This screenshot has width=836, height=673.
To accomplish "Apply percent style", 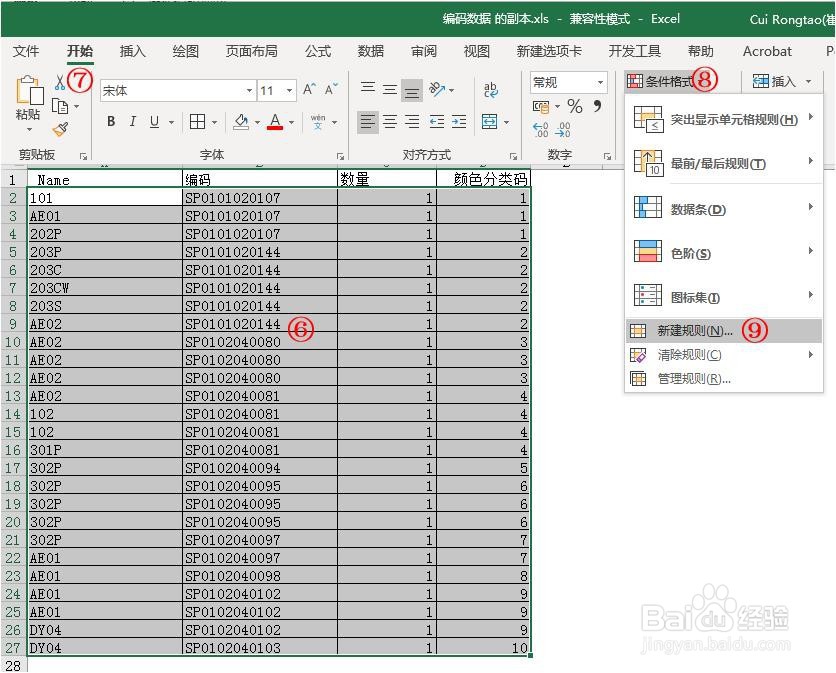I will click(x=575, y=106).
